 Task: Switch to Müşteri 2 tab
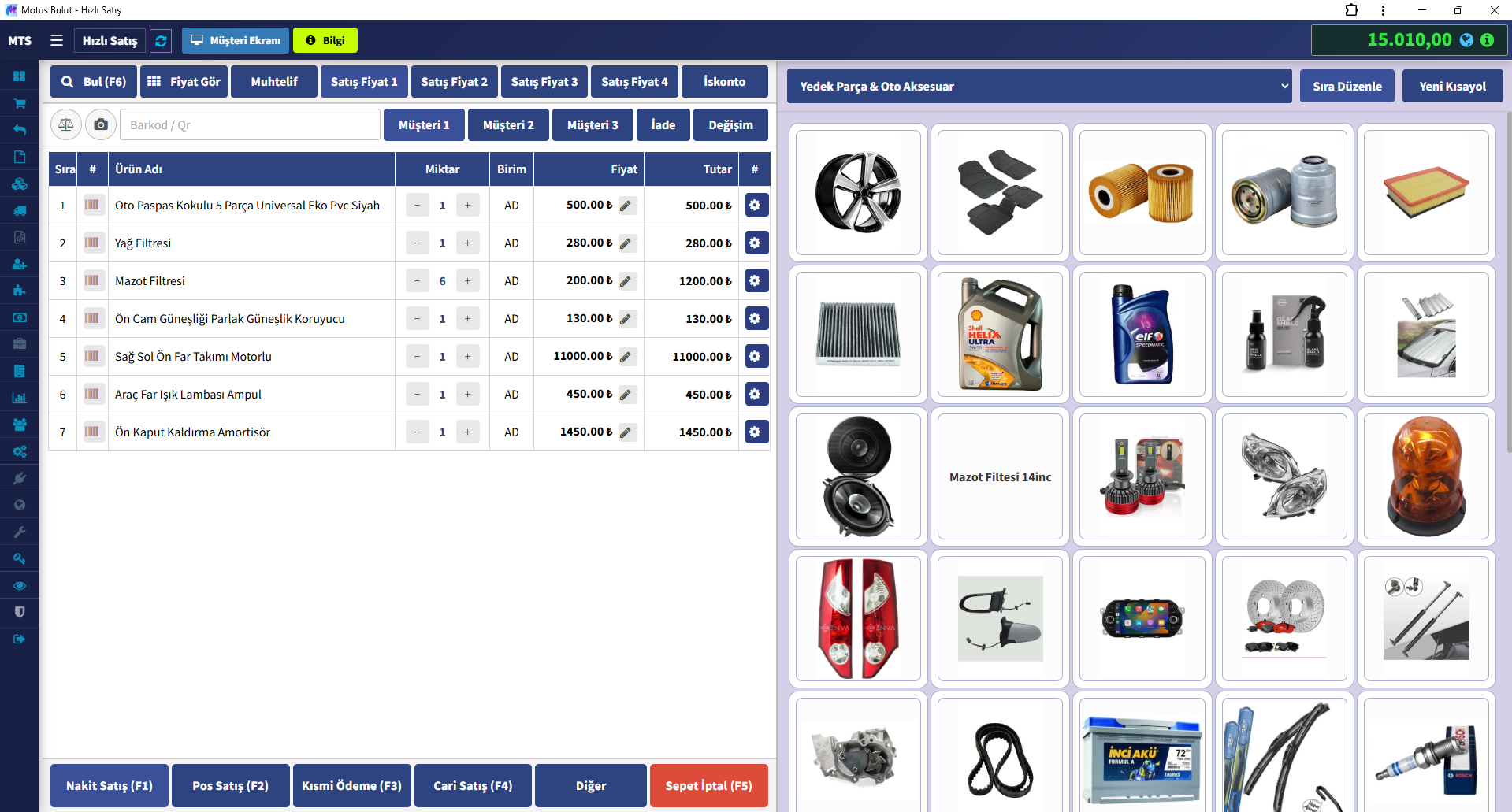click(x=508, y=125)
